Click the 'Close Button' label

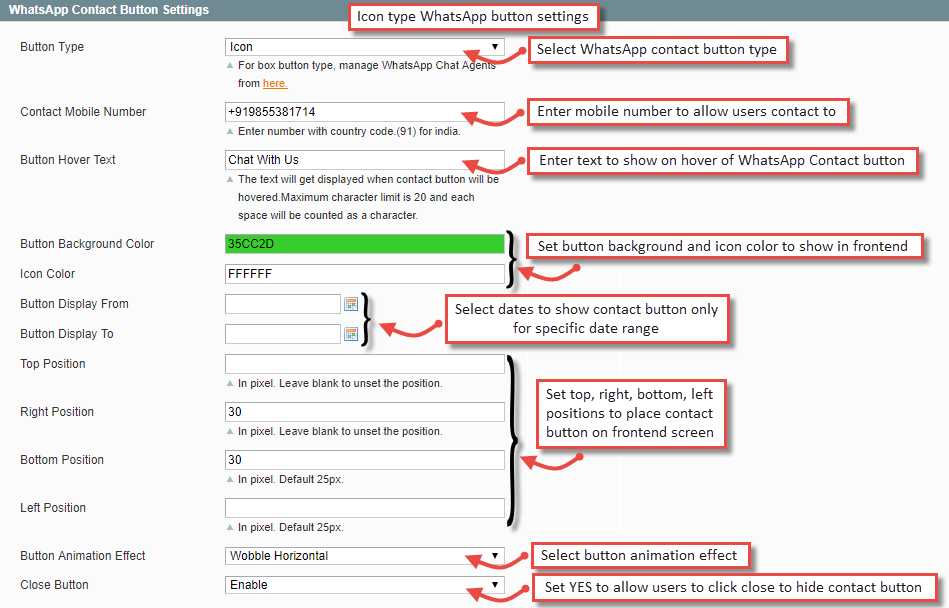point(54,585)
